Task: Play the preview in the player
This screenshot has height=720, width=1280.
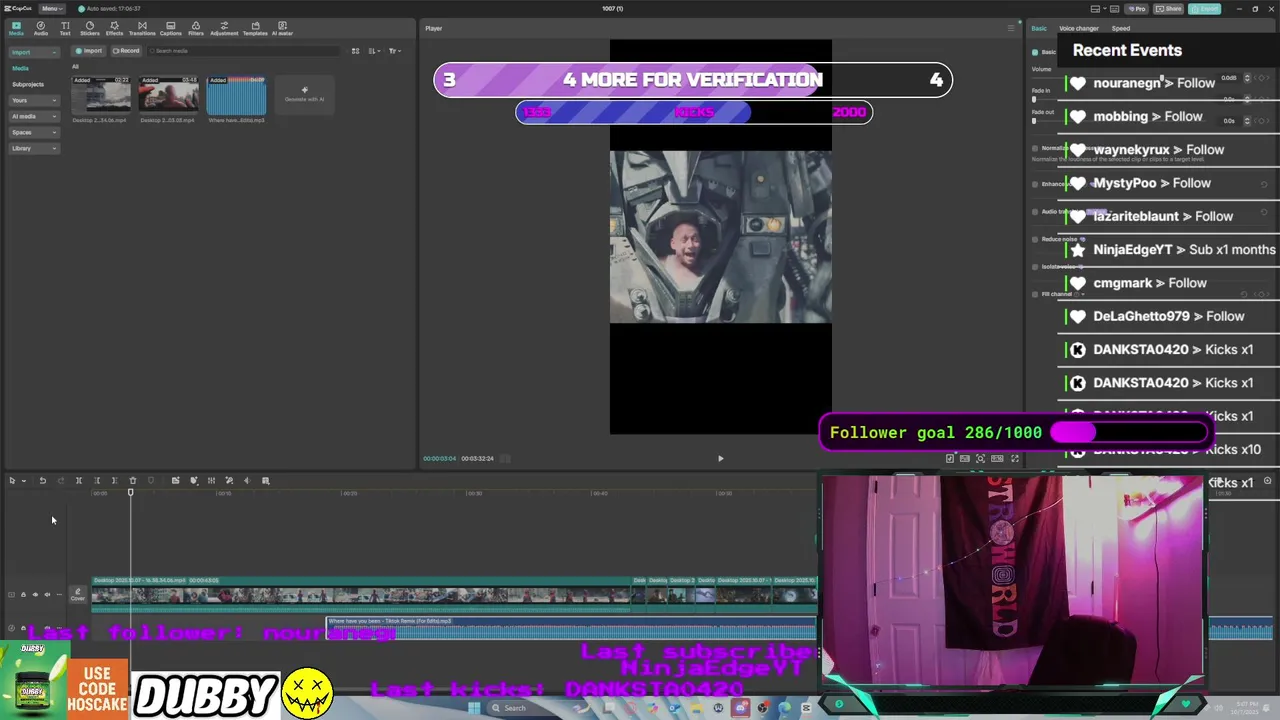Action: click(720, 459)
